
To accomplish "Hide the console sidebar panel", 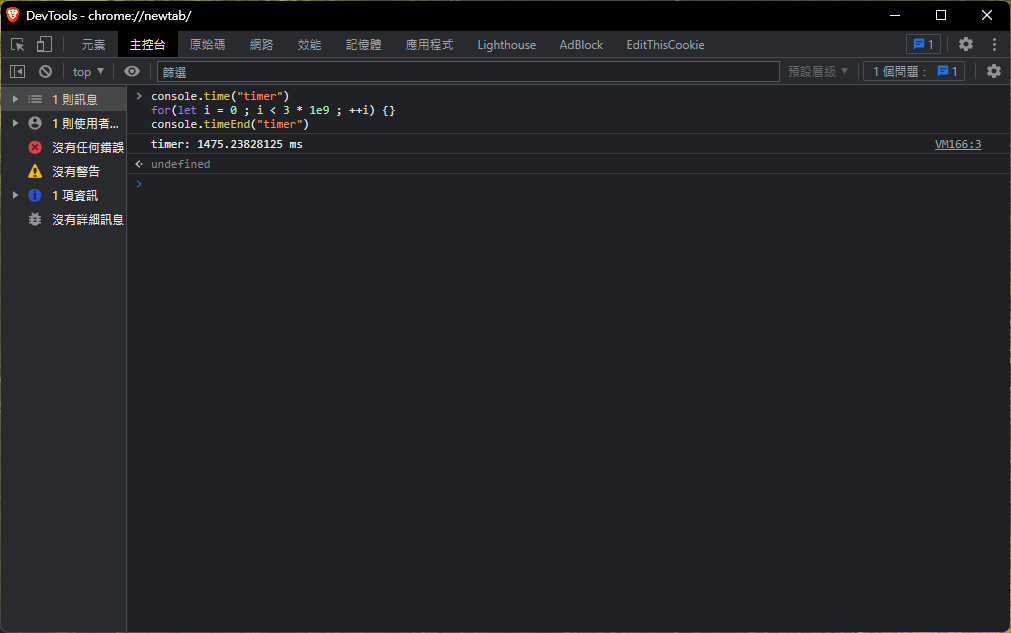I will coord(17,71).
